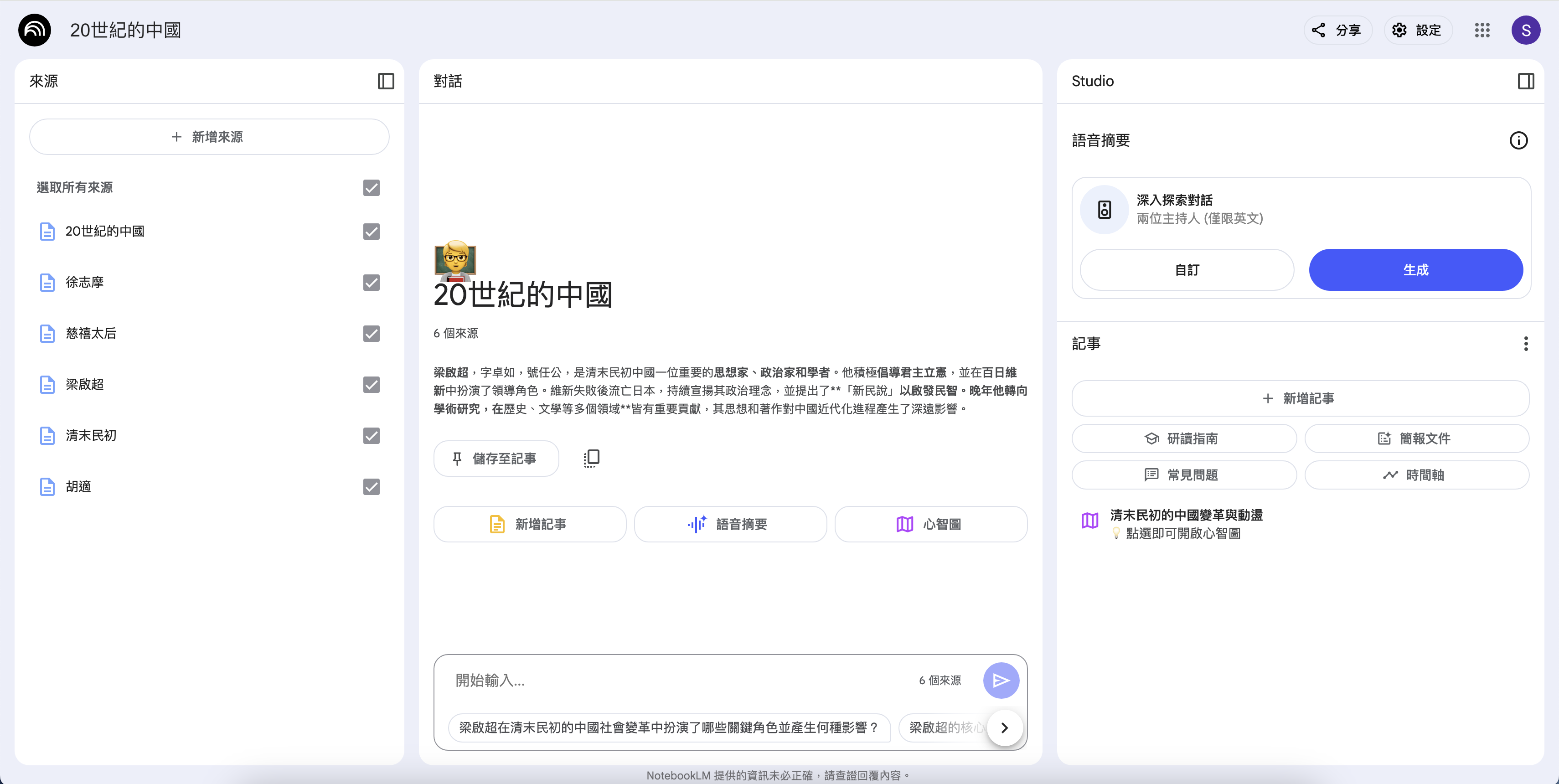Viewport: 1559px width, 784px height.
Task: Collapse the 來源 sources panel icon
Action: (x=386, y=81)
